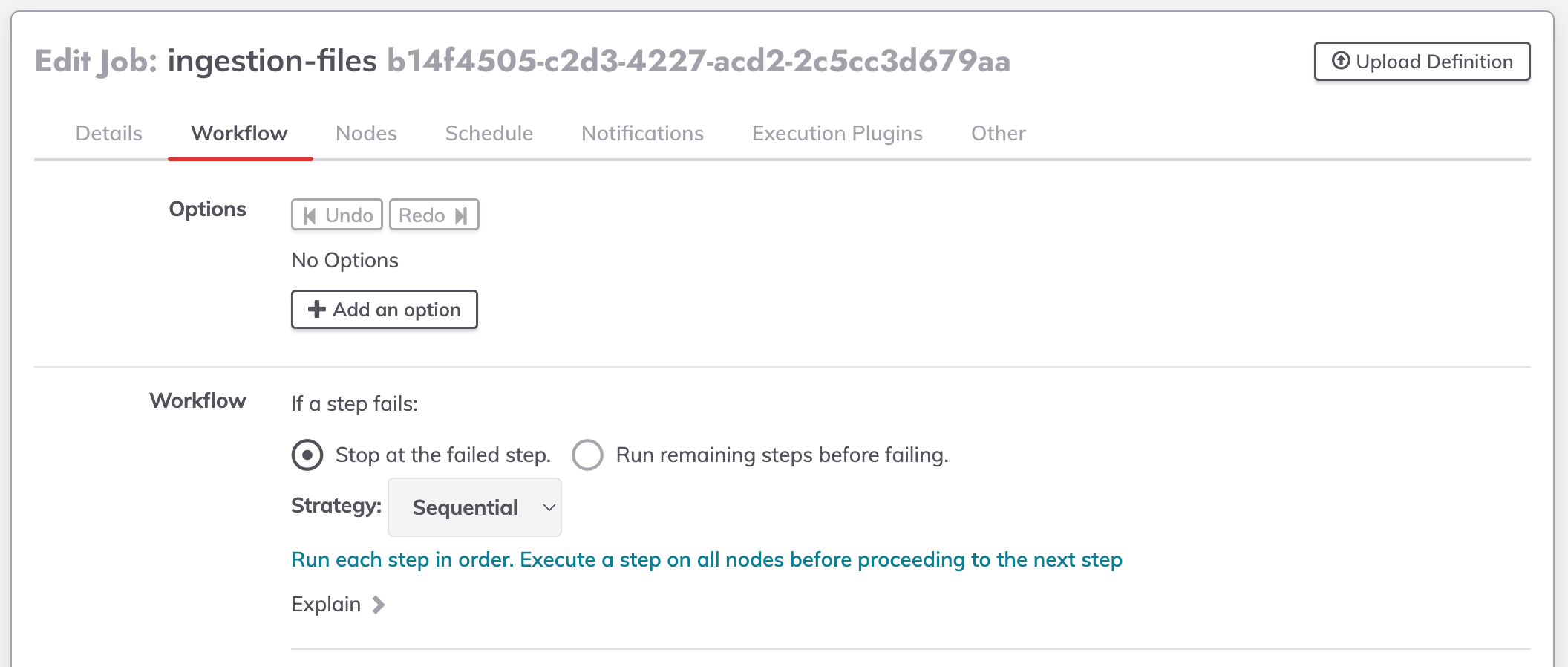This screenshot has height=667, width=1568.
Task: Switch to the Details tab
Action: tap(109, 134)
